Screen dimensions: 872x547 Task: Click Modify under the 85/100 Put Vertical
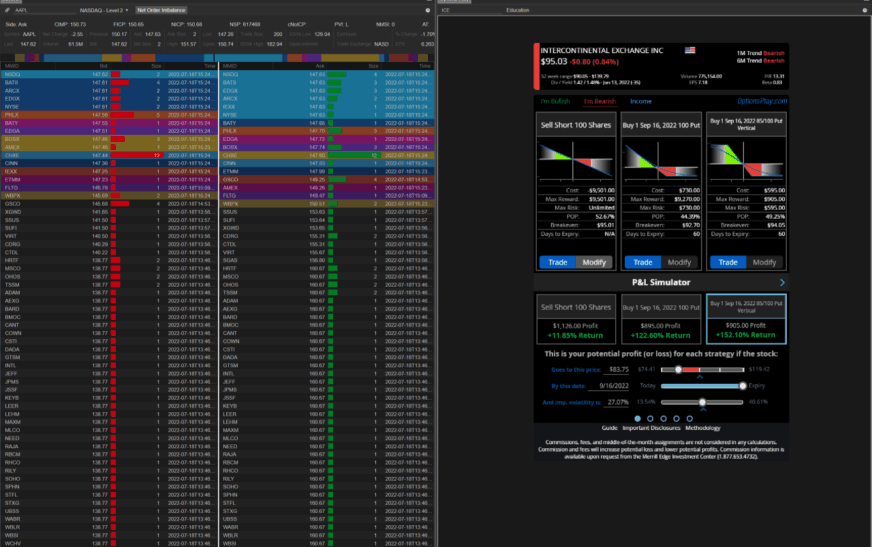click(764, 262)
